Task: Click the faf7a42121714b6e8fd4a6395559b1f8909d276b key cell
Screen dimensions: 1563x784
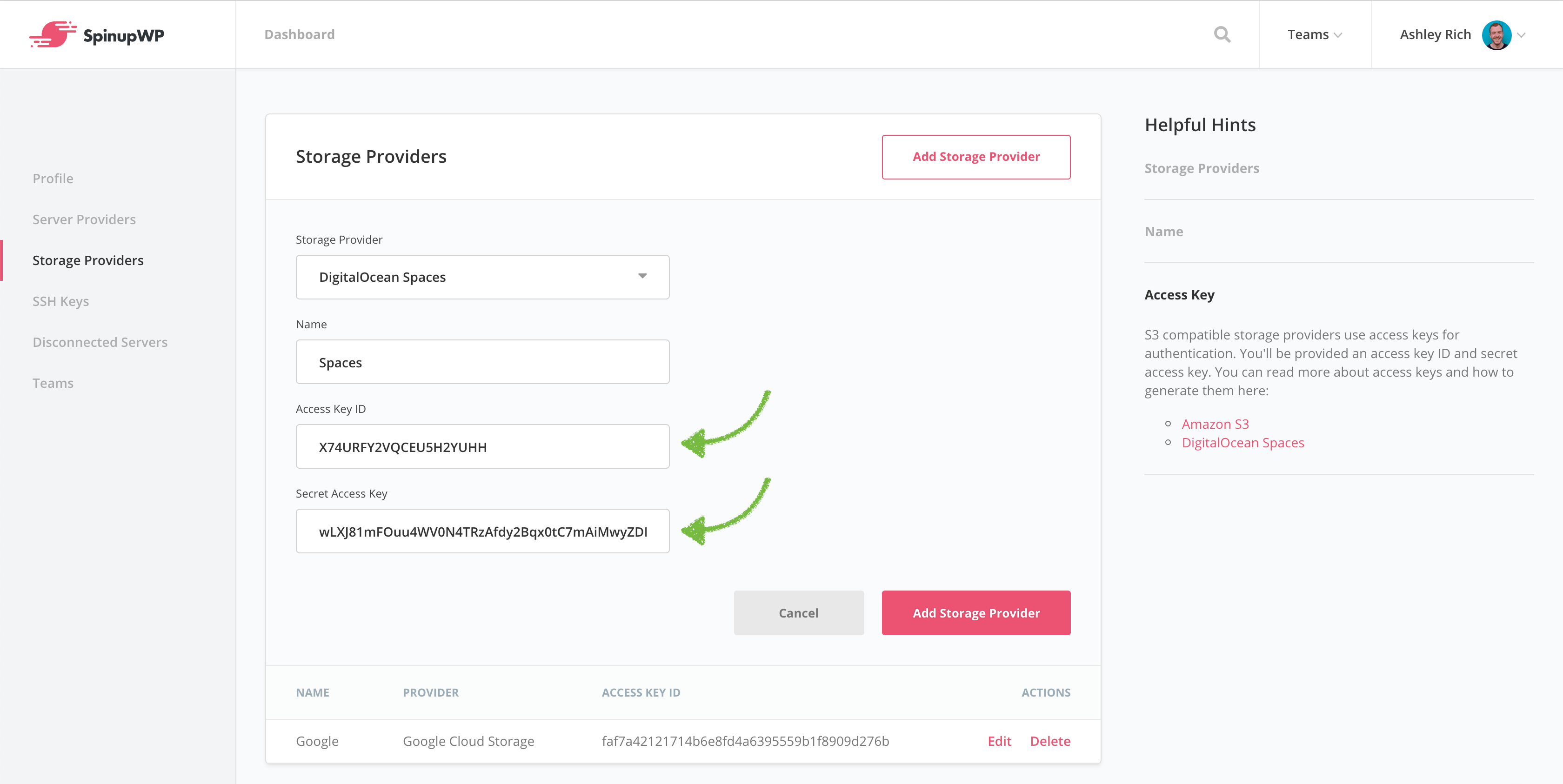Action: (745, 741)
